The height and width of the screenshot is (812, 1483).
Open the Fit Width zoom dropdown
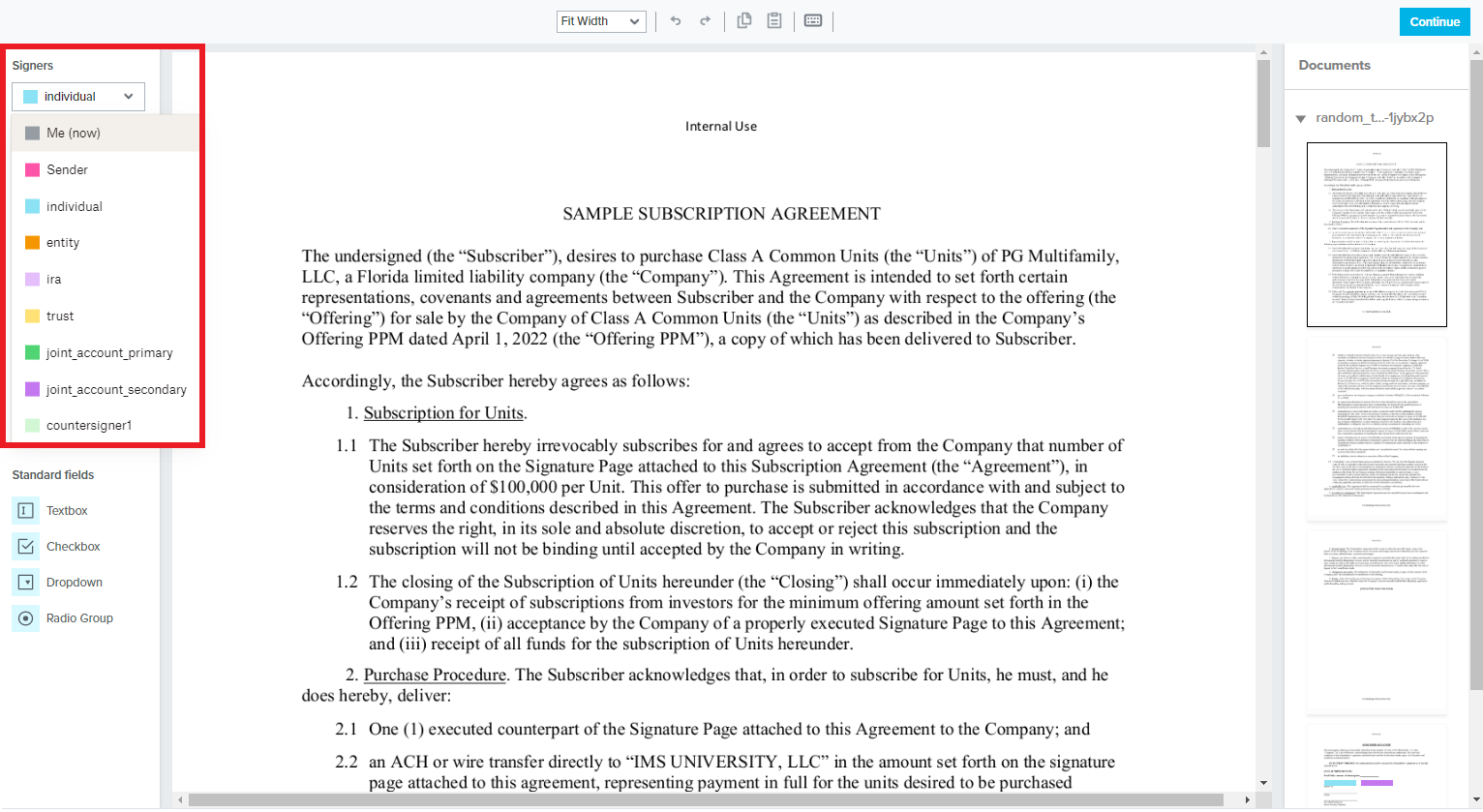pyautogui.click(x=601, y=21)
